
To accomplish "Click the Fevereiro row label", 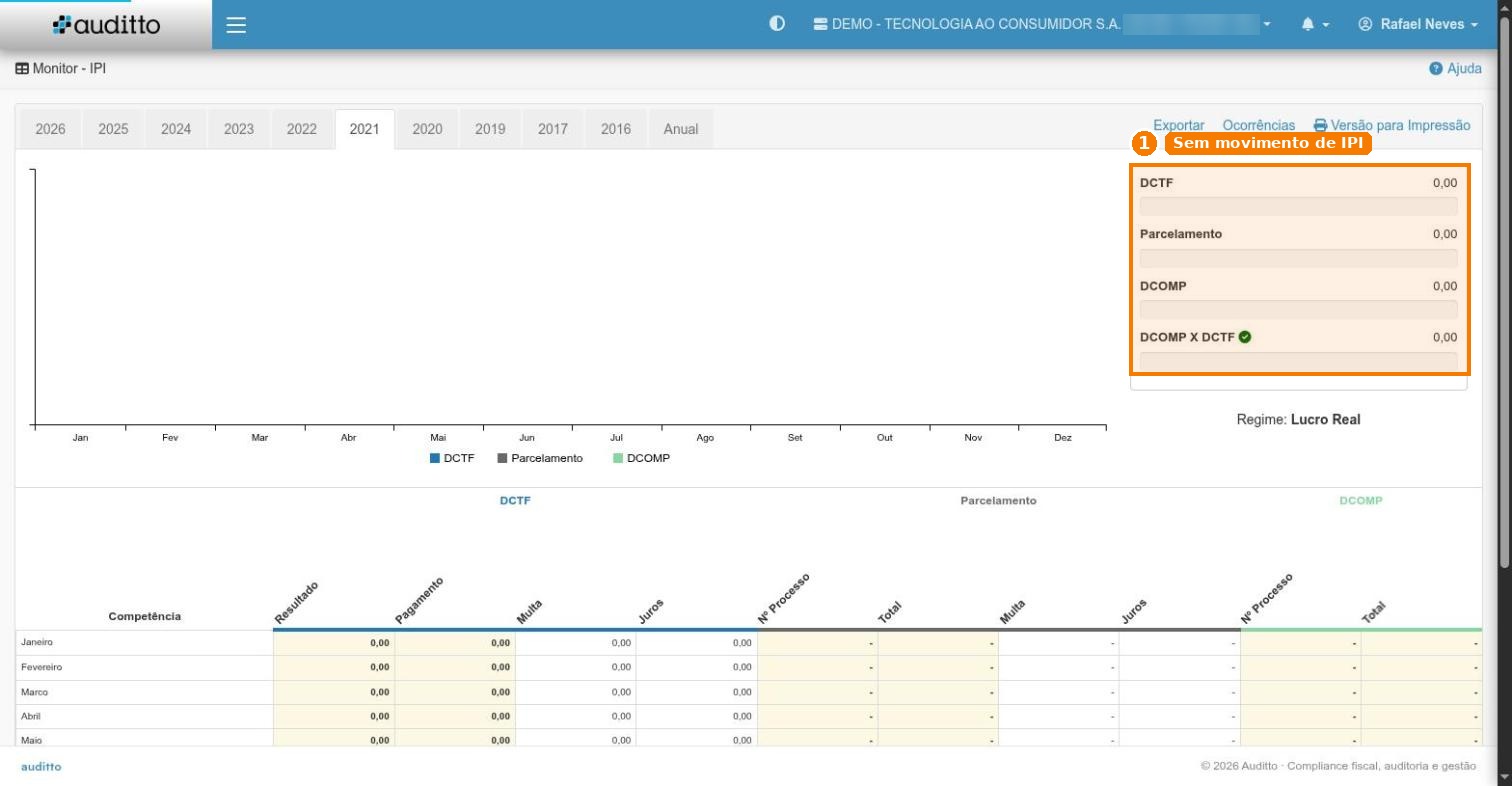I will (41, 667).
